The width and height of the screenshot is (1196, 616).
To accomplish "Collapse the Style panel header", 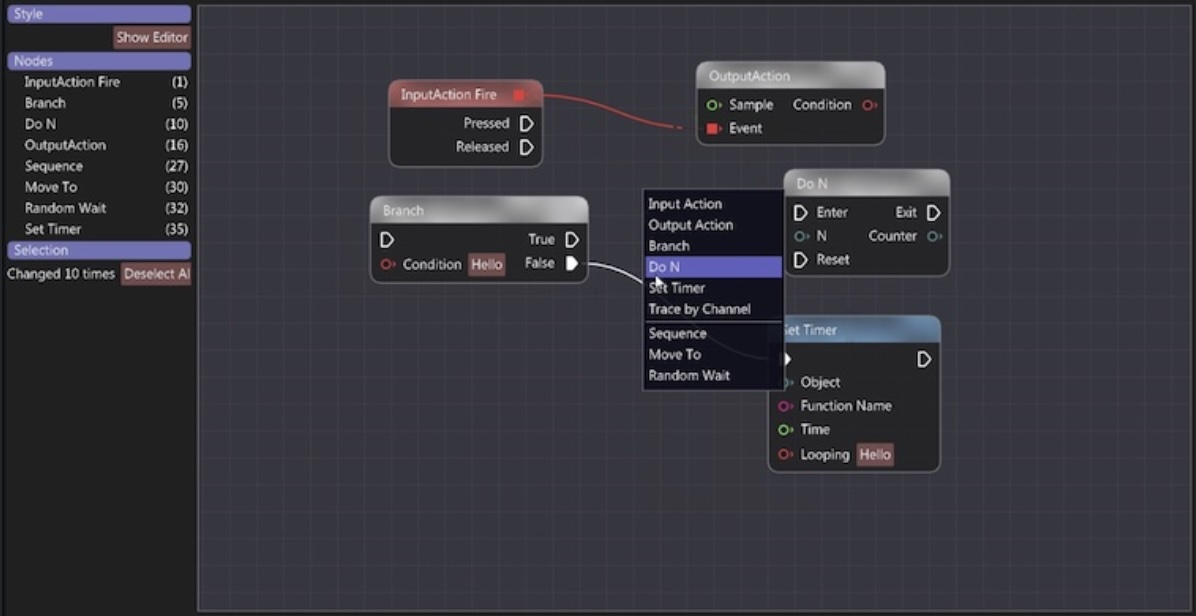I will pyautogui.click(x=97, y=13).
